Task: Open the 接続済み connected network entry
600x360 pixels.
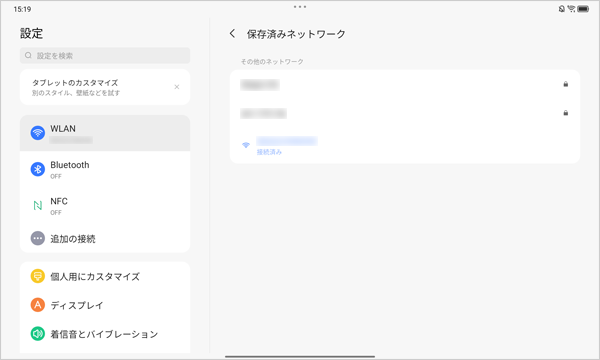Action: tap(405, 145)
